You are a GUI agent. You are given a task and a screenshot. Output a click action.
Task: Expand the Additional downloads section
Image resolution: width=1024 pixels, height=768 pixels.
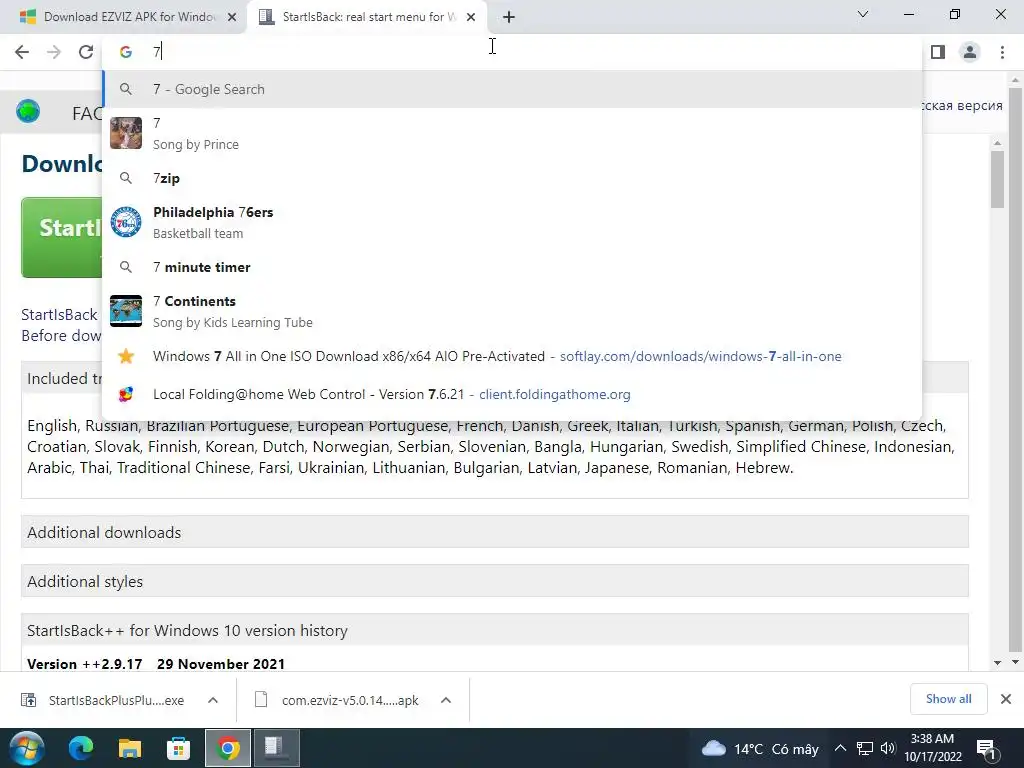pos(494,532)
